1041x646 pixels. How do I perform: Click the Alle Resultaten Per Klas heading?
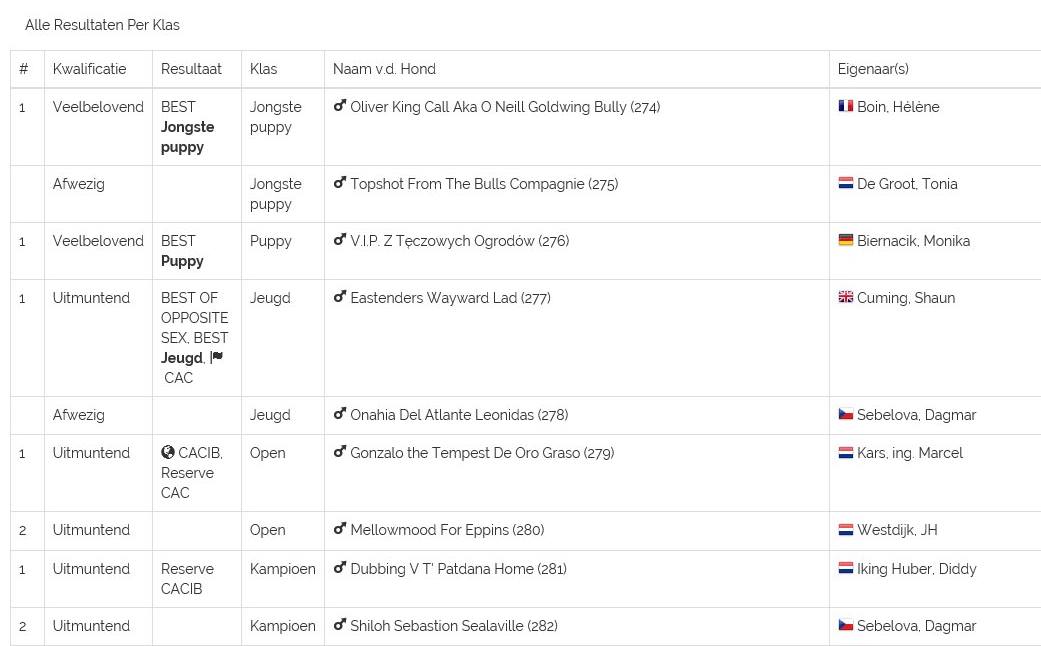point(102,25)
